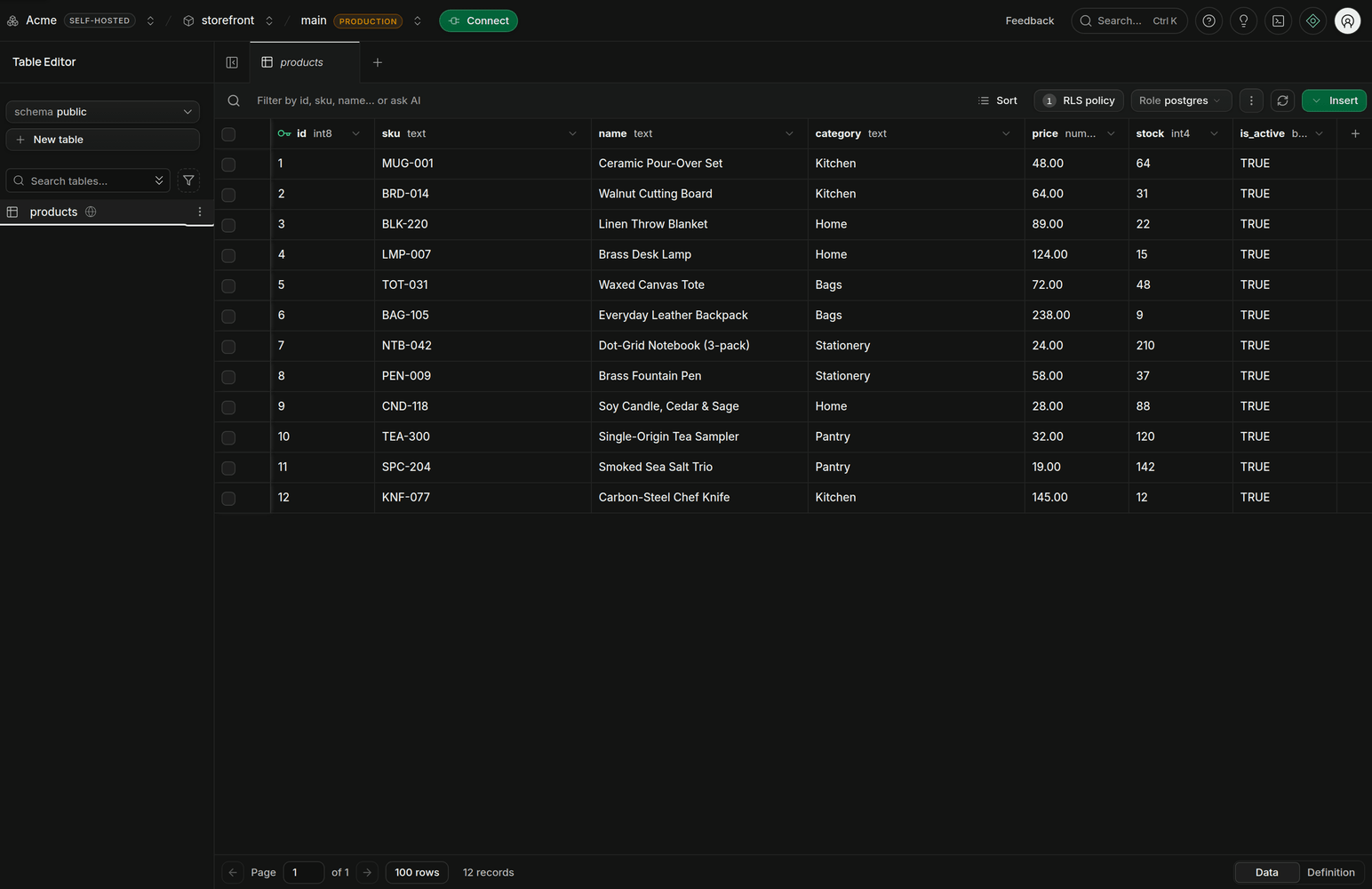
Task: Open the products table three-dot menu
Action: [199, 212]
